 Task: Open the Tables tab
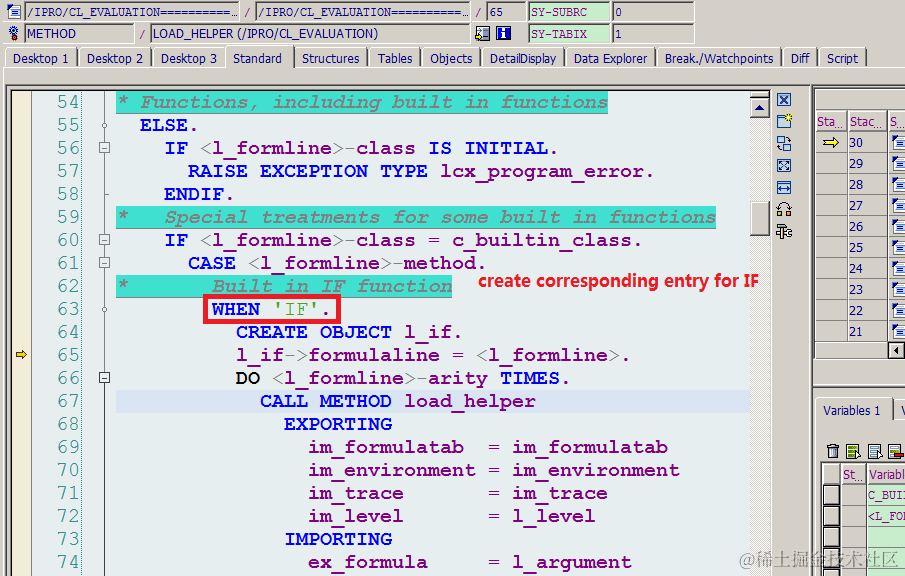395,58
